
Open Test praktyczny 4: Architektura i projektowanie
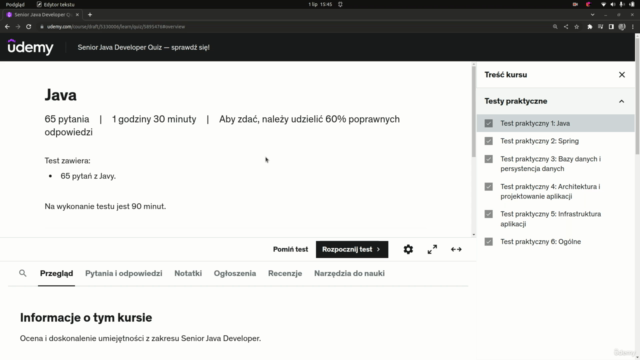pos(550,191)
